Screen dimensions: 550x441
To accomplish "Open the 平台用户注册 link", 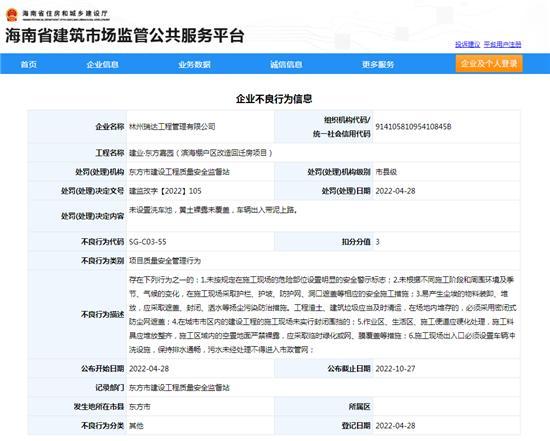I will coord(502,44).
